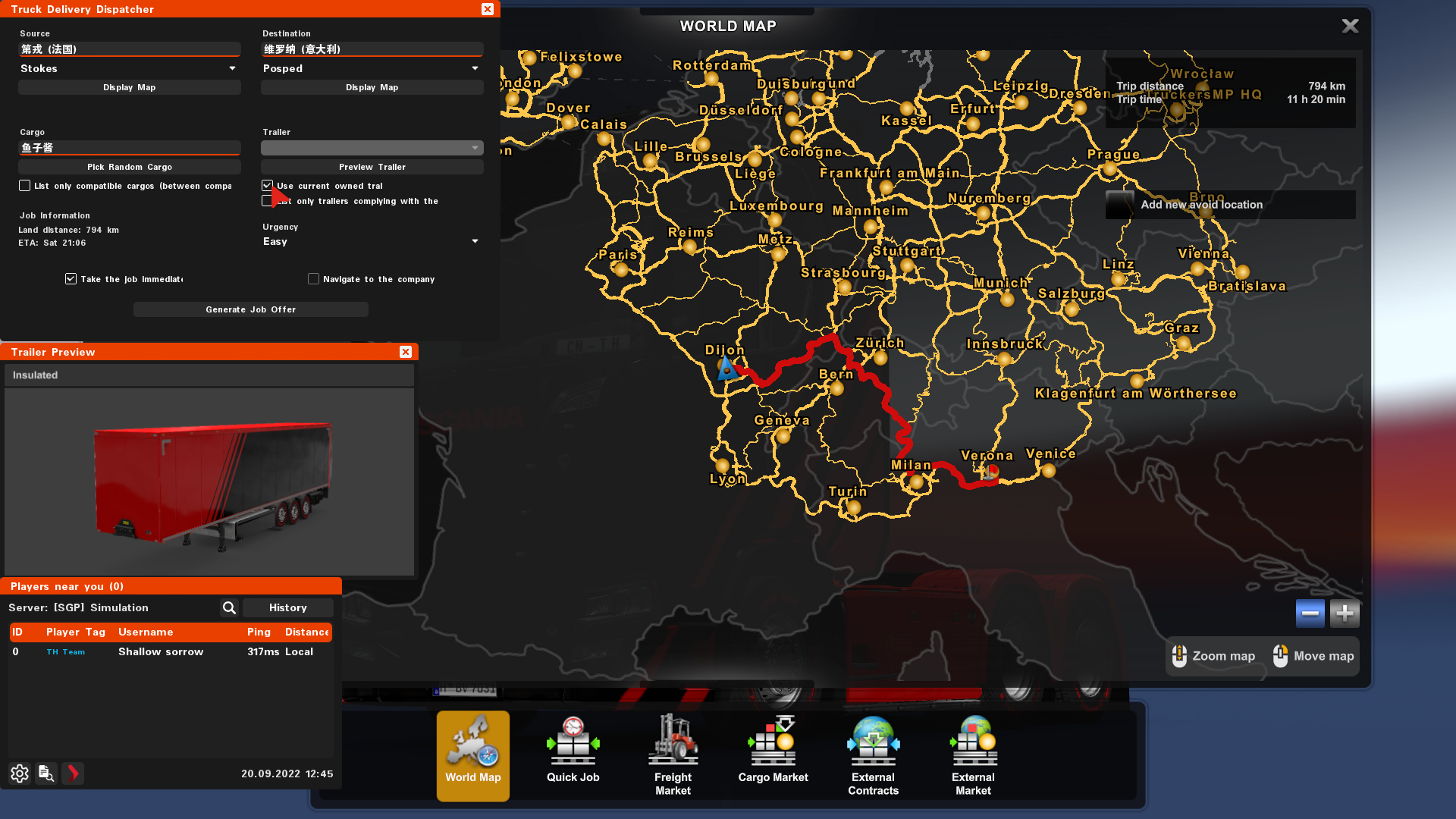This screenshot has width=1456, height=819.
Task: Open the Urgency Easy dropdown
Action: (x=372, y=241)
